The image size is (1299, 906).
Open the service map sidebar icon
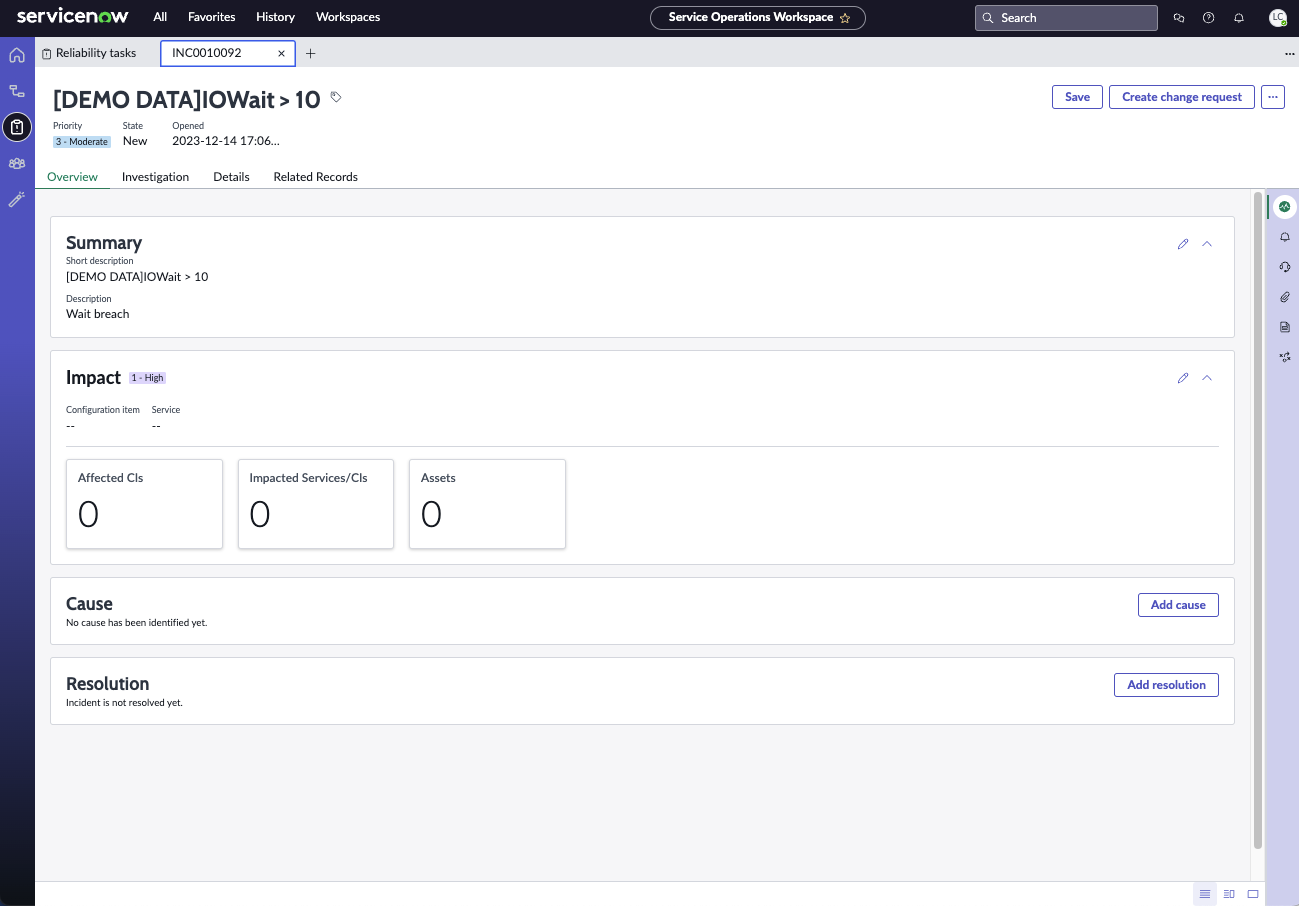pyautogui.click(x=17, y=91)
